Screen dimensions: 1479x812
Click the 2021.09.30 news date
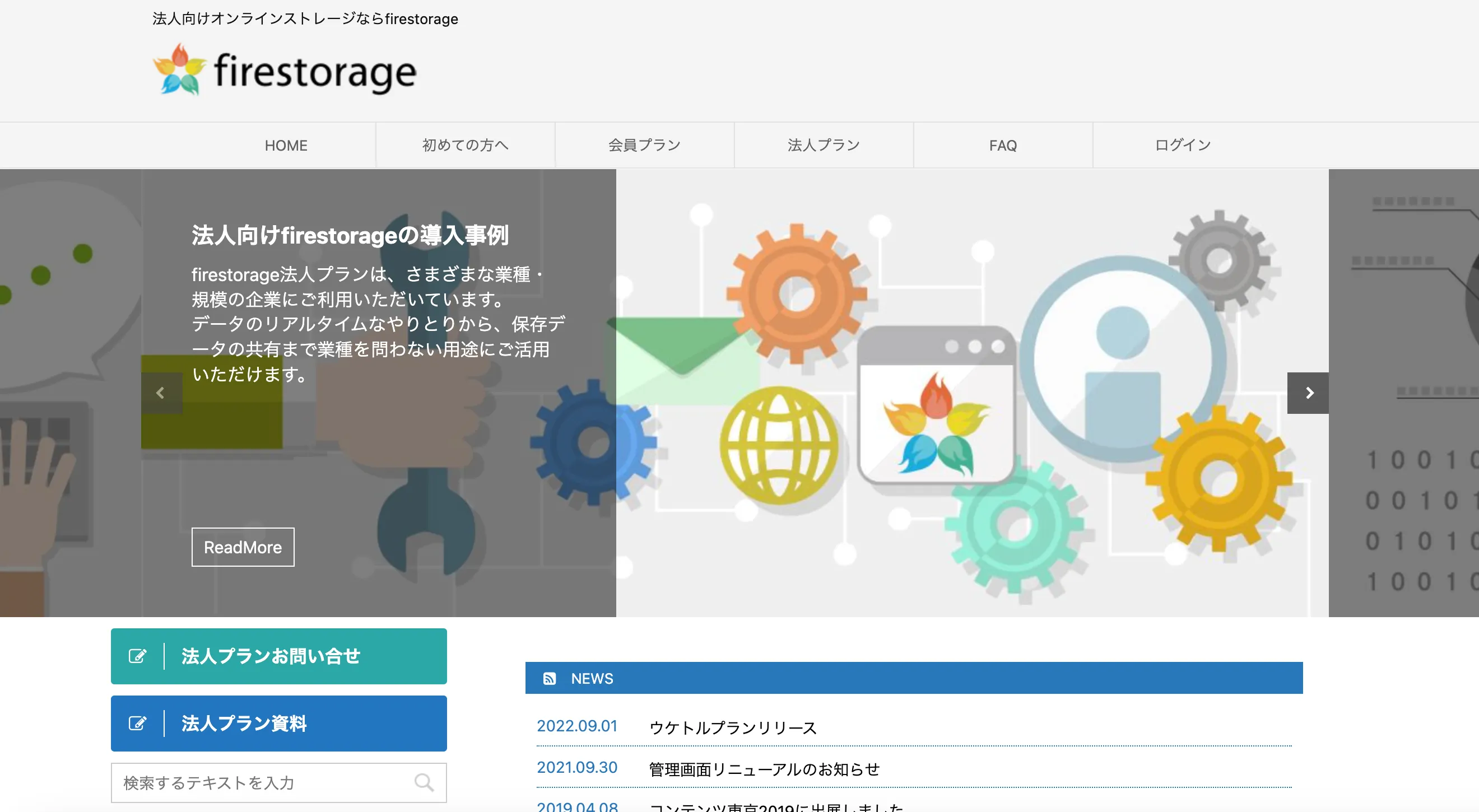coord(577,767)
